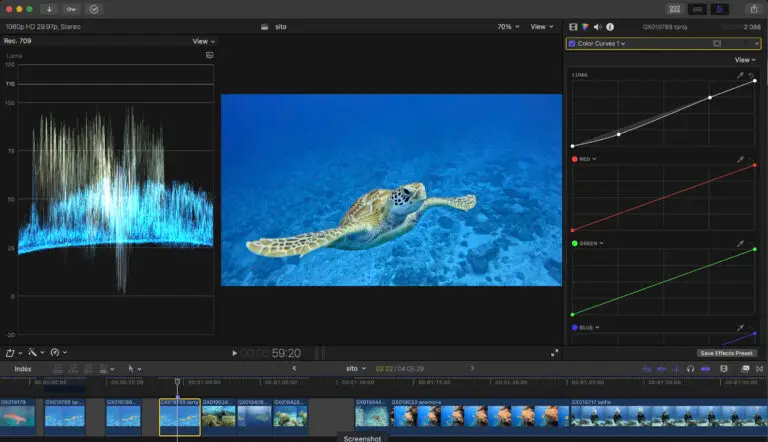Show the Info inspector icon

tap(610, 27)
